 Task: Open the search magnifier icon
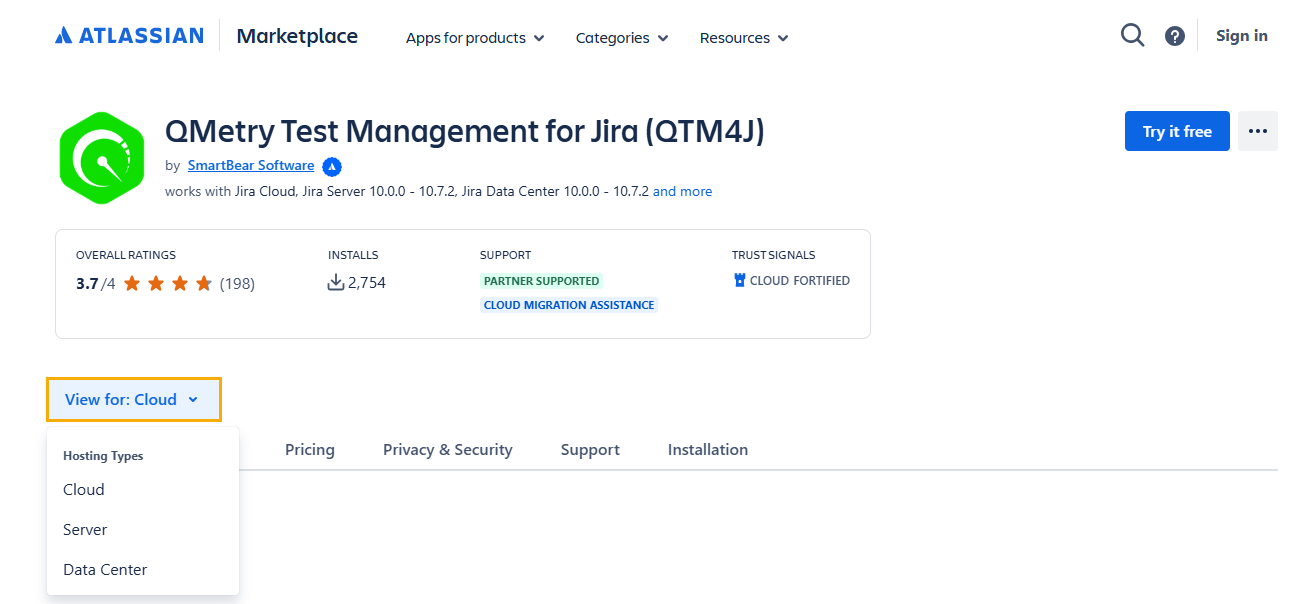click(1132, 36)
